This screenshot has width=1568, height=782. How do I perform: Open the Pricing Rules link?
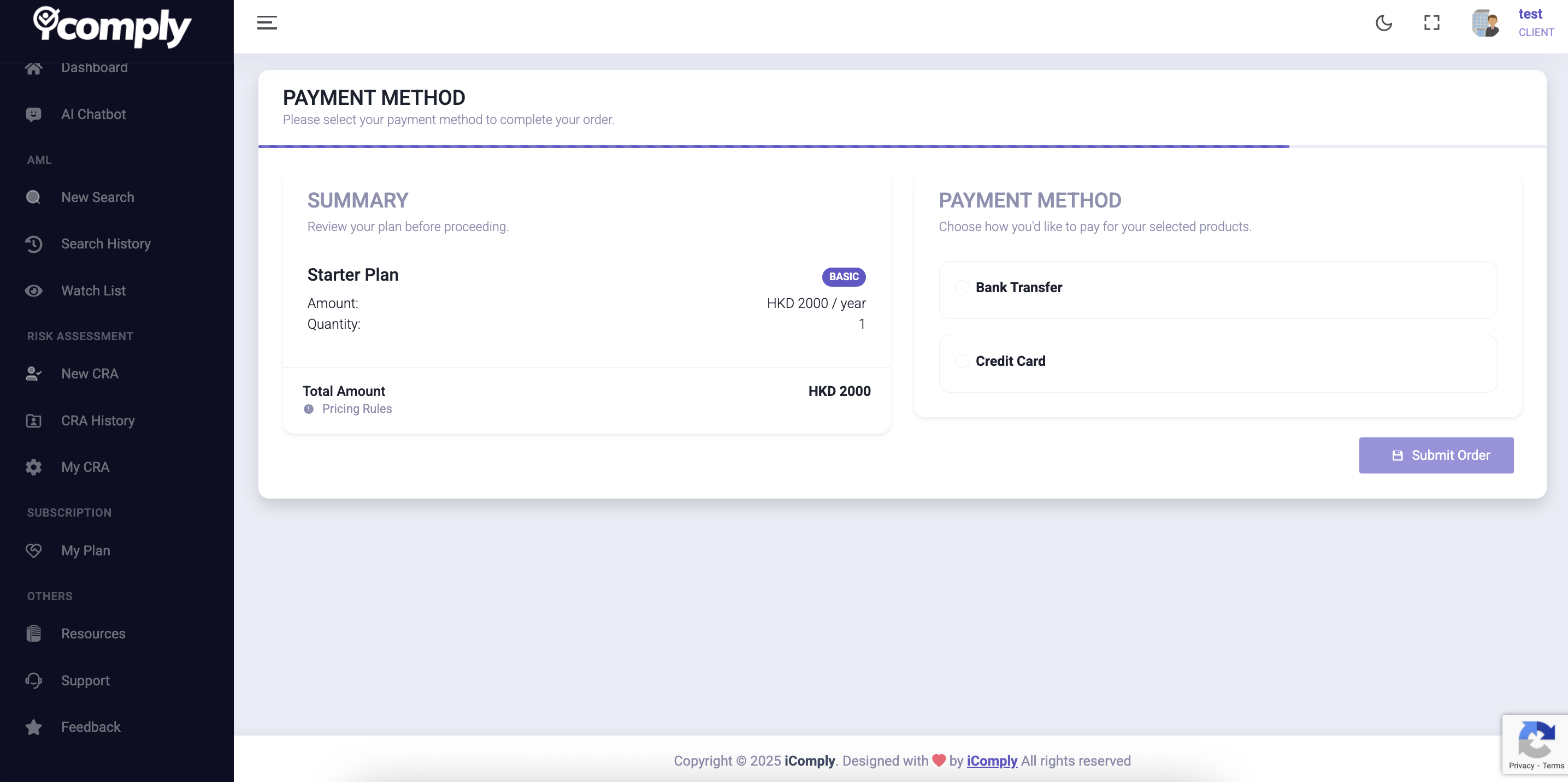tap(357, 409)
